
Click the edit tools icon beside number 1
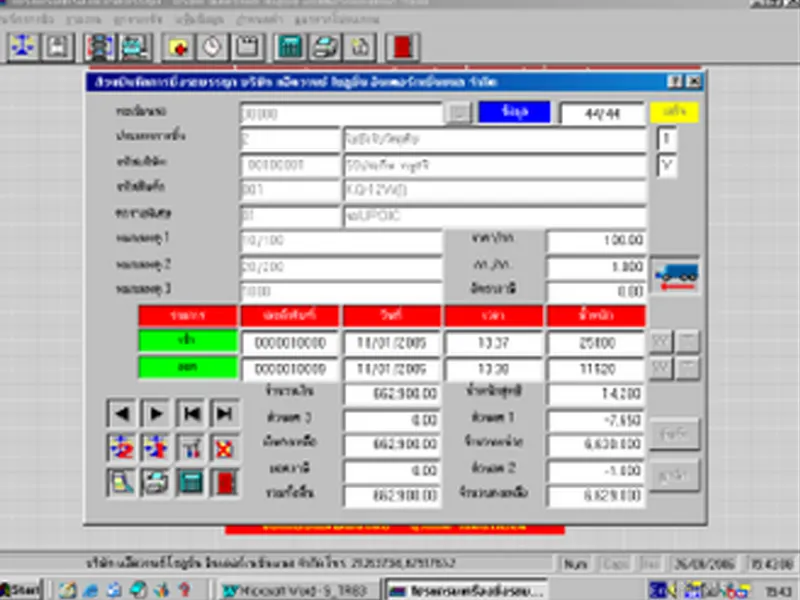(190, 448)
